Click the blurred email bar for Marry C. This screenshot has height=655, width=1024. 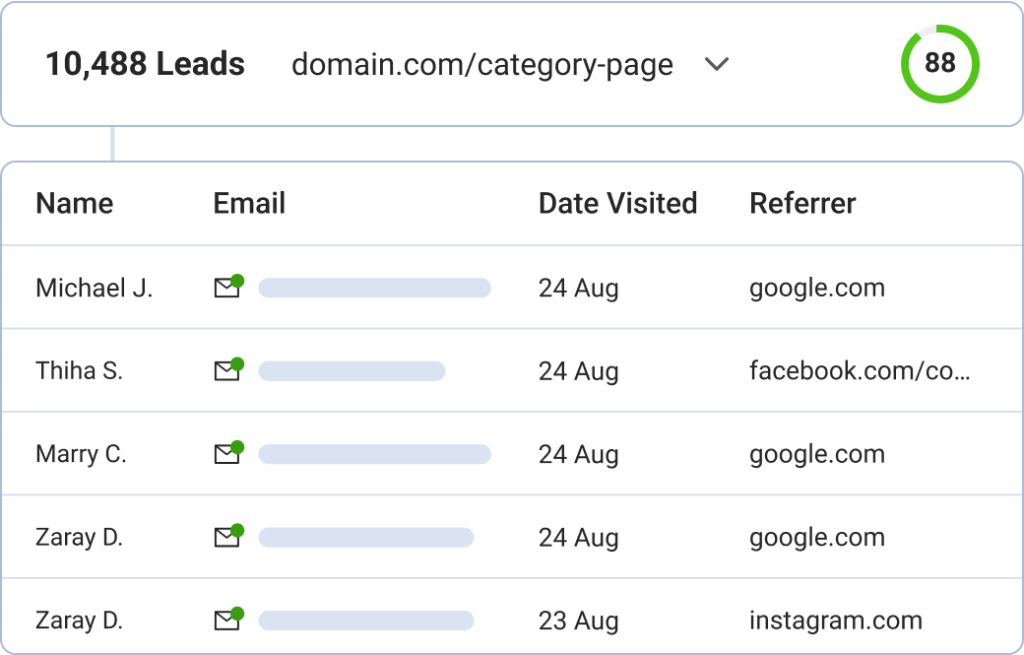coord(375,454)
